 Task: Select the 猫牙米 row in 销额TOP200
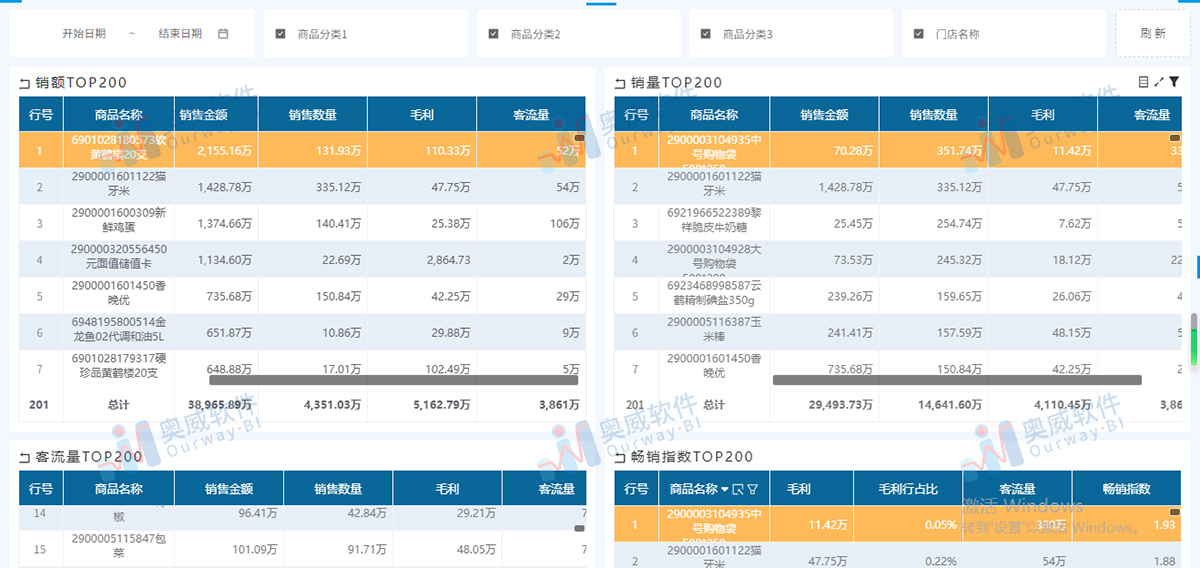point(300,187)
